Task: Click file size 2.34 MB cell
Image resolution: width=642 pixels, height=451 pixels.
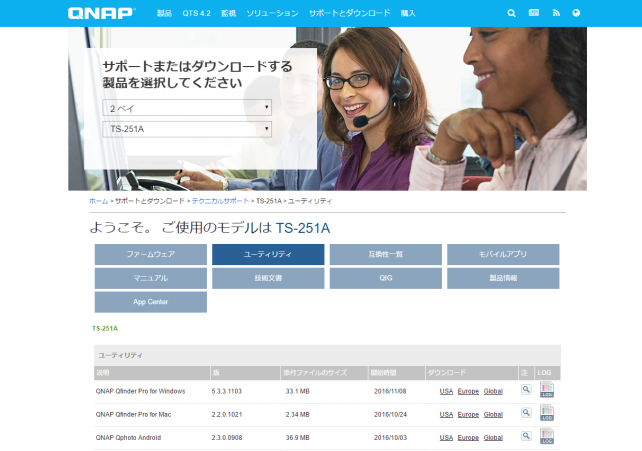Action: (x=298, y=415)
